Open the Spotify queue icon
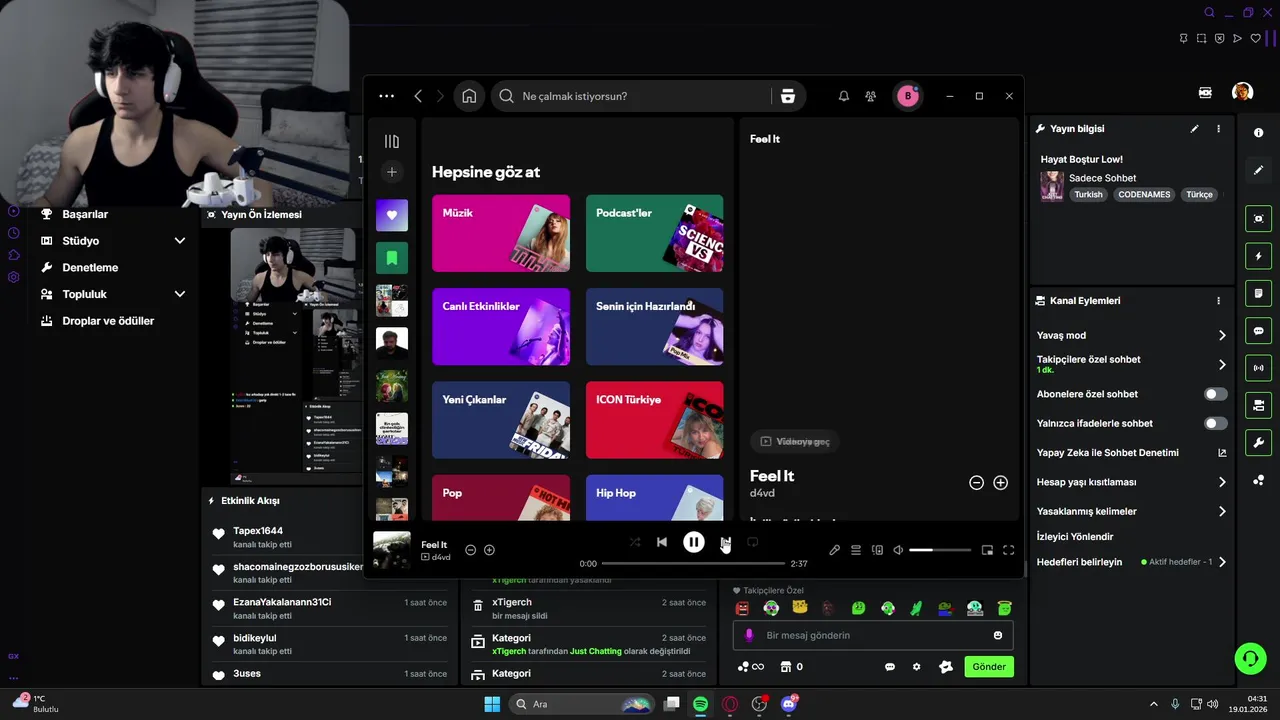1280x720 pixels. pyautogui.click(x=856, y=550)
